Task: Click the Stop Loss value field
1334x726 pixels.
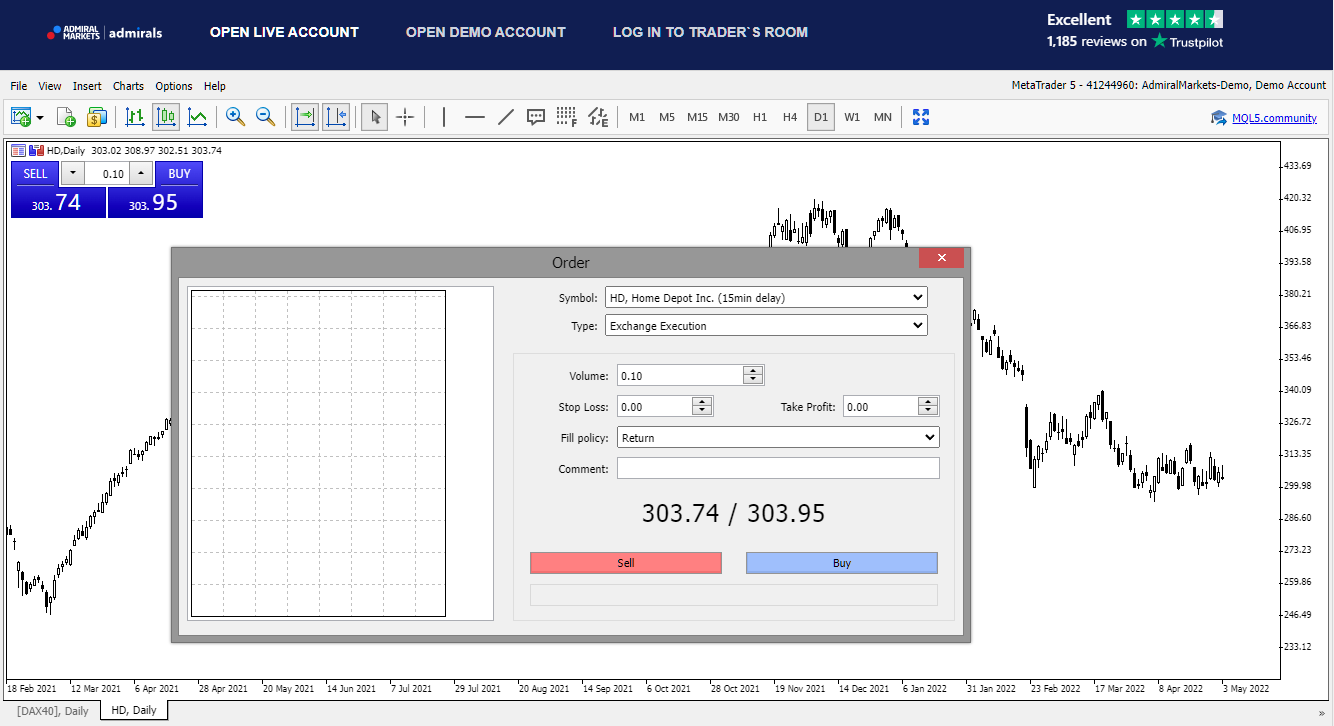Action: click(x=654, y=406)
